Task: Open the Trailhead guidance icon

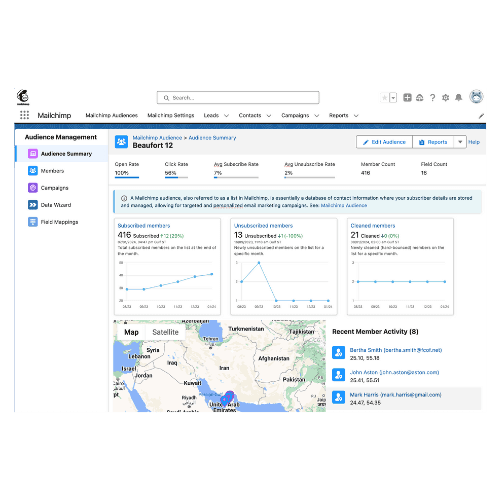Action: pos(420,97)
